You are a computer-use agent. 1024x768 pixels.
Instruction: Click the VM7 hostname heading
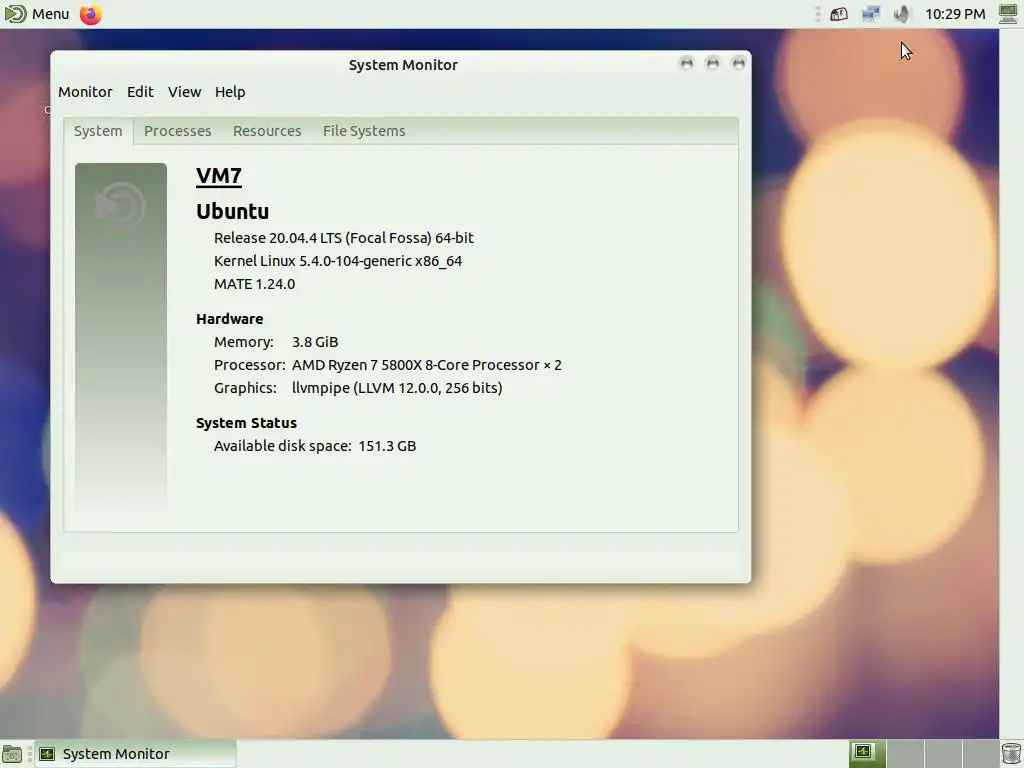(219, 176)
